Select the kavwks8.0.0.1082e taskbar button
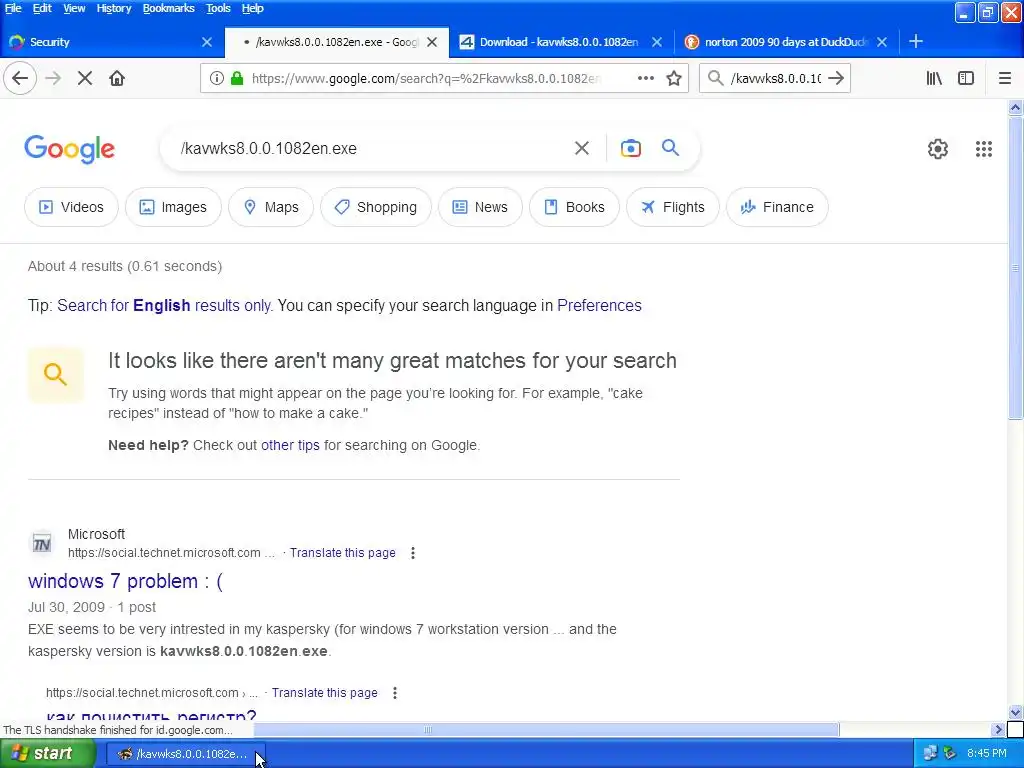The image size is (1024, 768). [x=185, y=754]
